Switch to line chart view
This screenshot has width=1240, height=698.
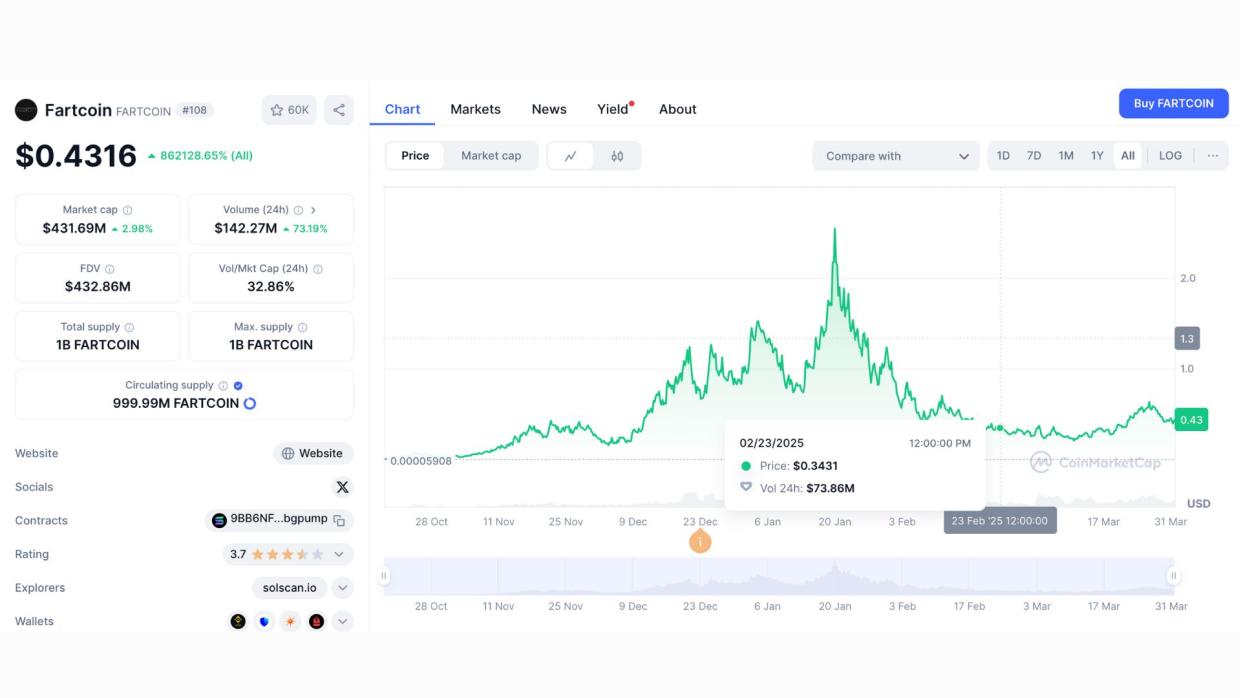[x=571, y=156]
